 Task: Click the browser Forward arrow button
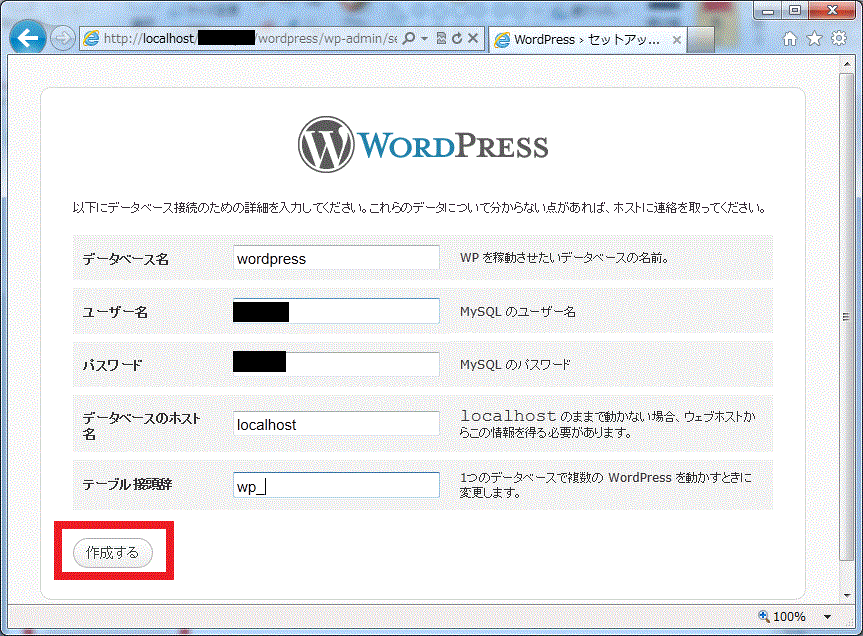pyautogui.click(x=61, y=39)
